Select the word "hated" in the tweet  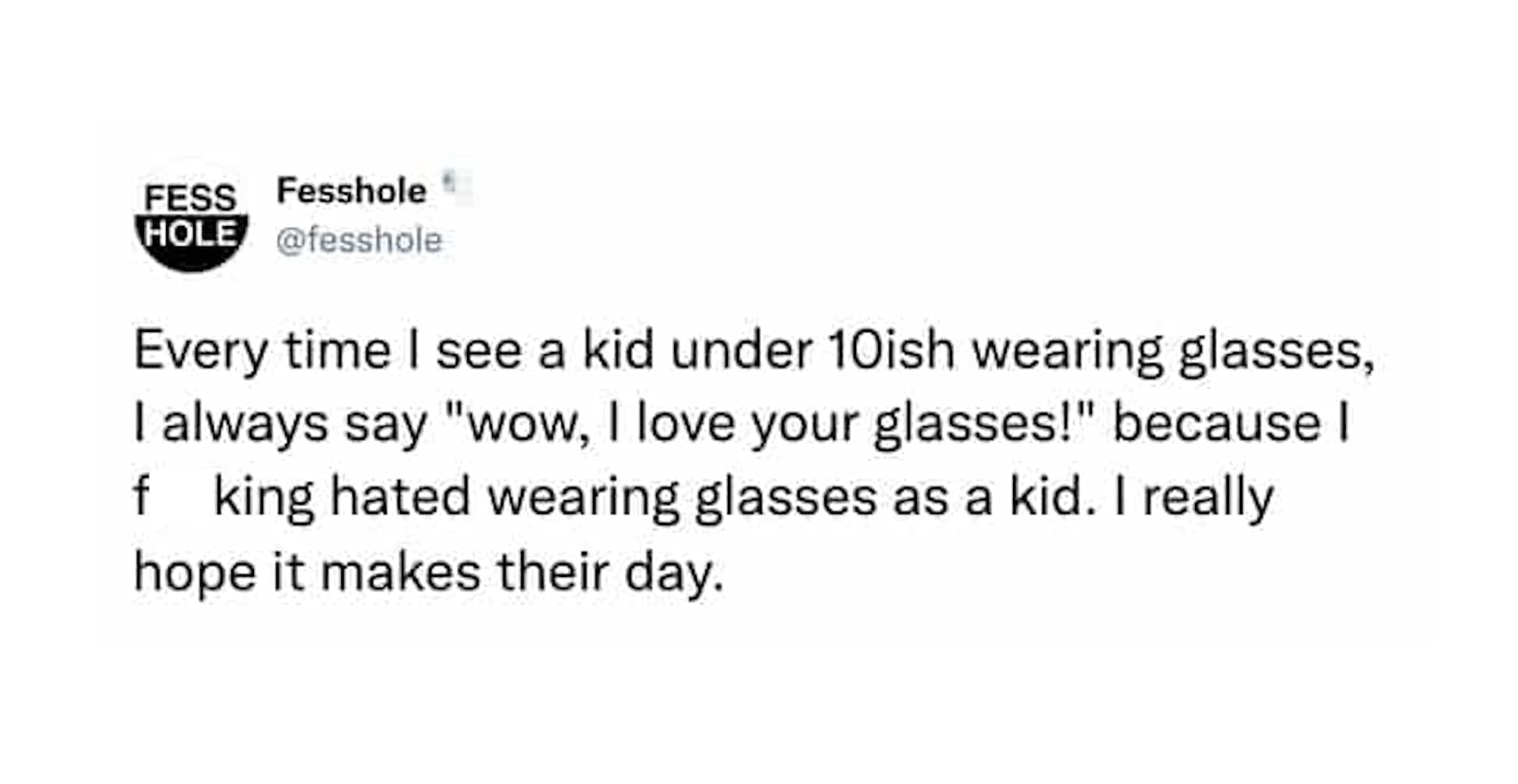[400, 497]
